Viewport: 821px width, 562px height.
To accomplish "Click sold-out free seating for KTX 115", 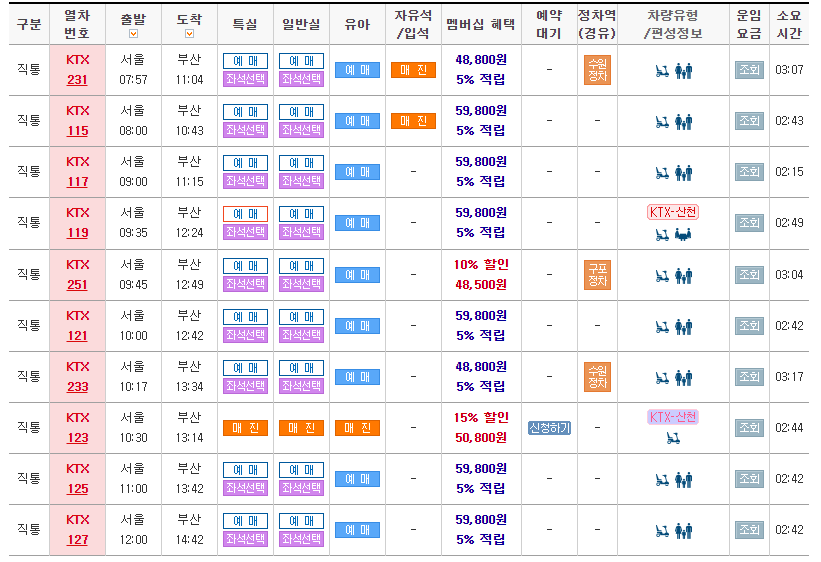I will click(414, 121).
